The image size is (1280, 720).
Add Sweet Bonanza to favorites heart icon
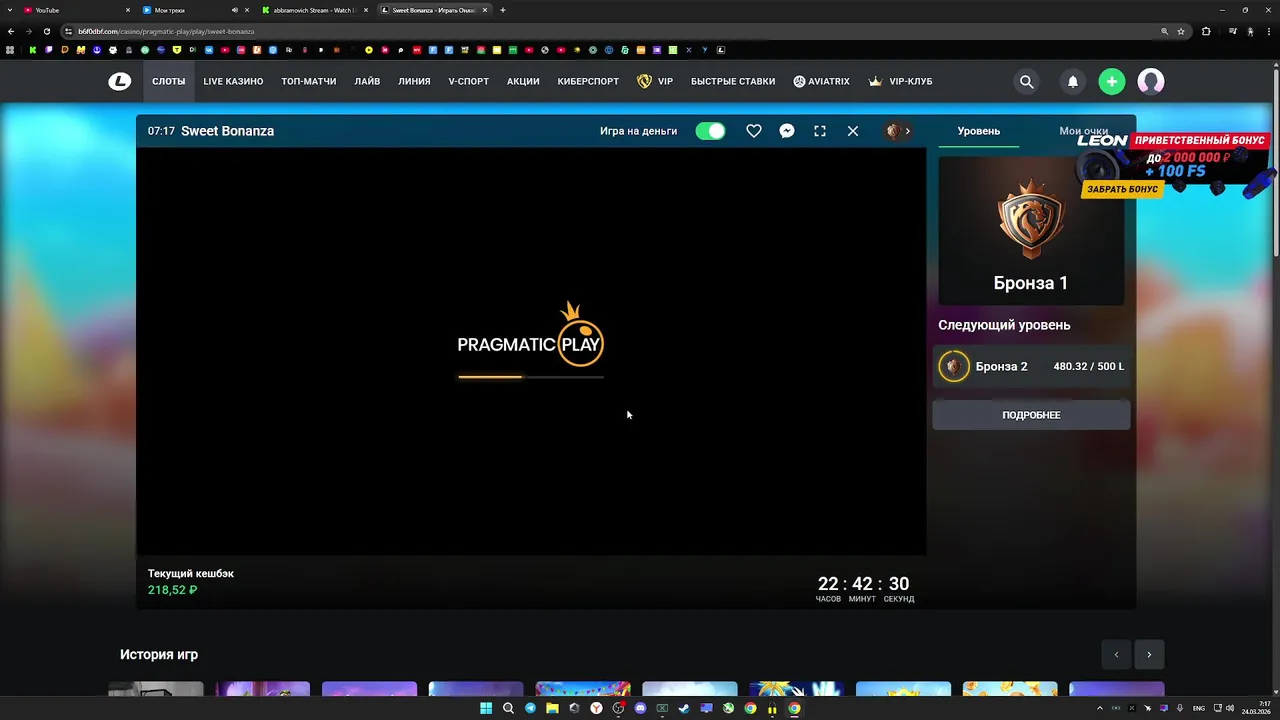point(754,131)
